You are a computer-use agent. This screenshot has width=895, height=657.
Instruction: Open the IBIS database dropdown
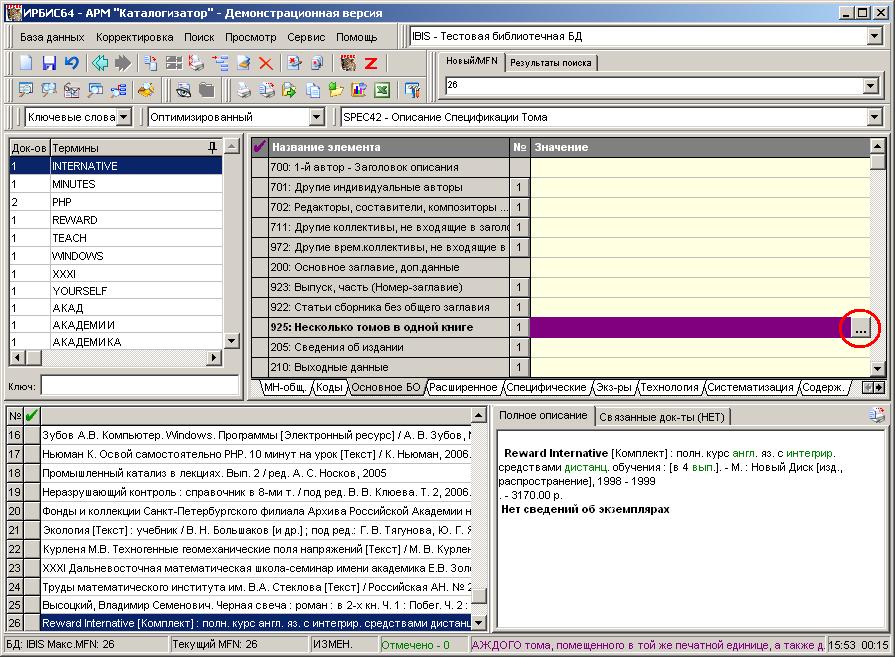click(x=874, y=37)
